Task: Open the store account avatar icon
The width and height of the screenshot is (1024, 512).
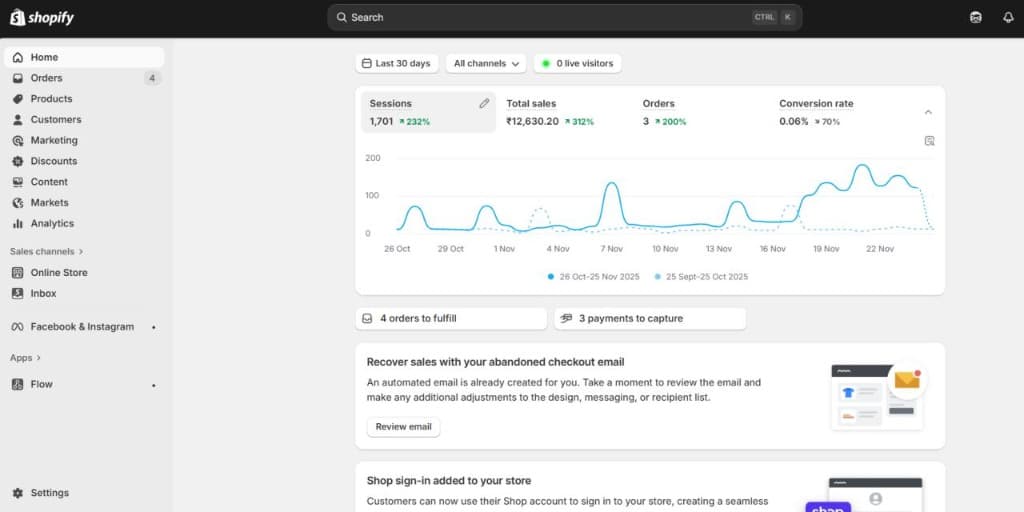Action: click(976, 18)
